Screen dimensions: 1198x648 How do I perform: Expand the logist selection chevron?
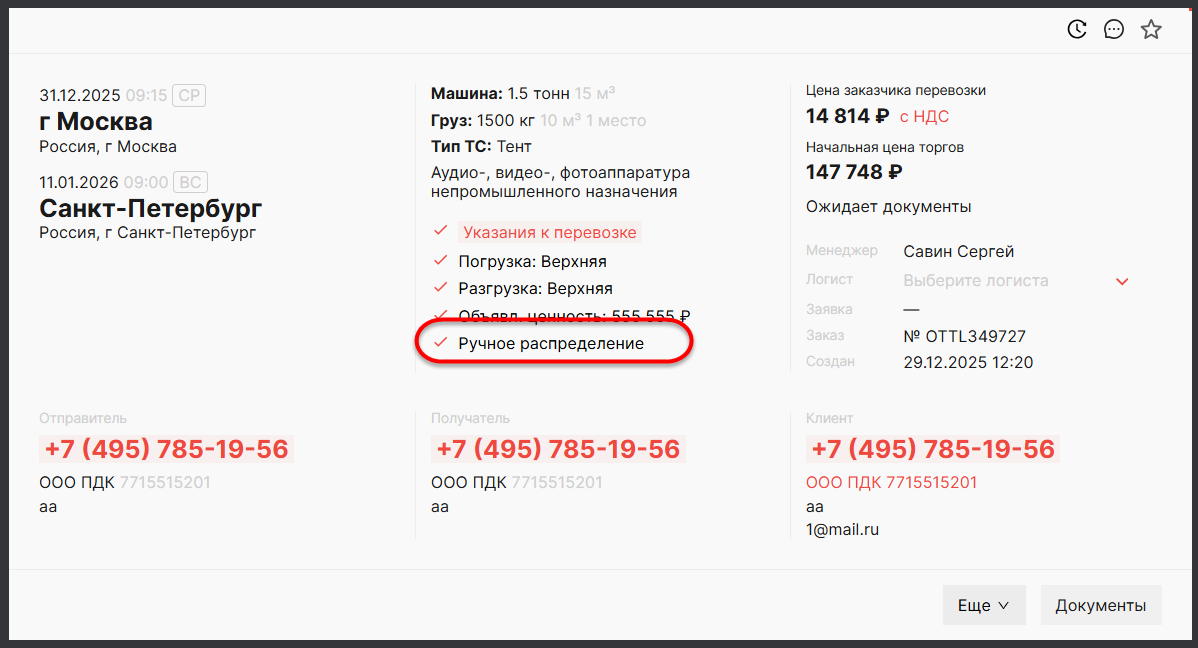coord(1122,281)
